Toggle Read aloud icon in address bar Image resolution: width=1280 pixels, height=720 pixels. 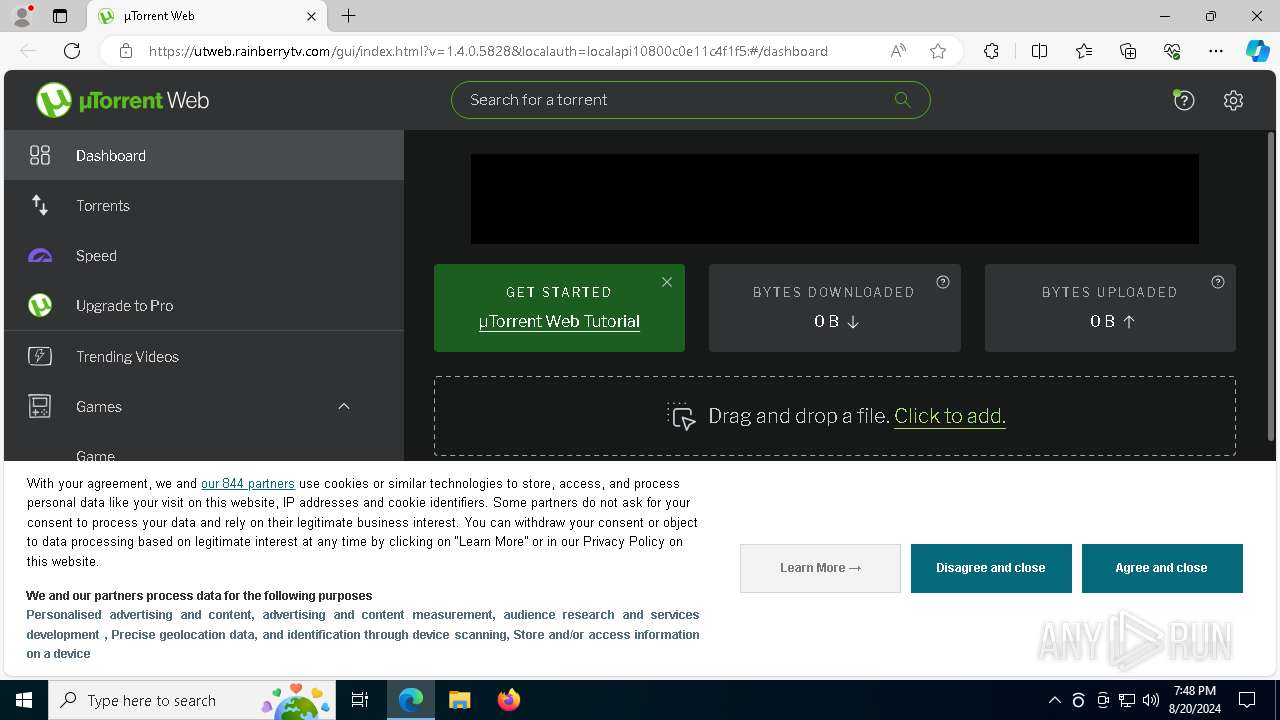898,51
